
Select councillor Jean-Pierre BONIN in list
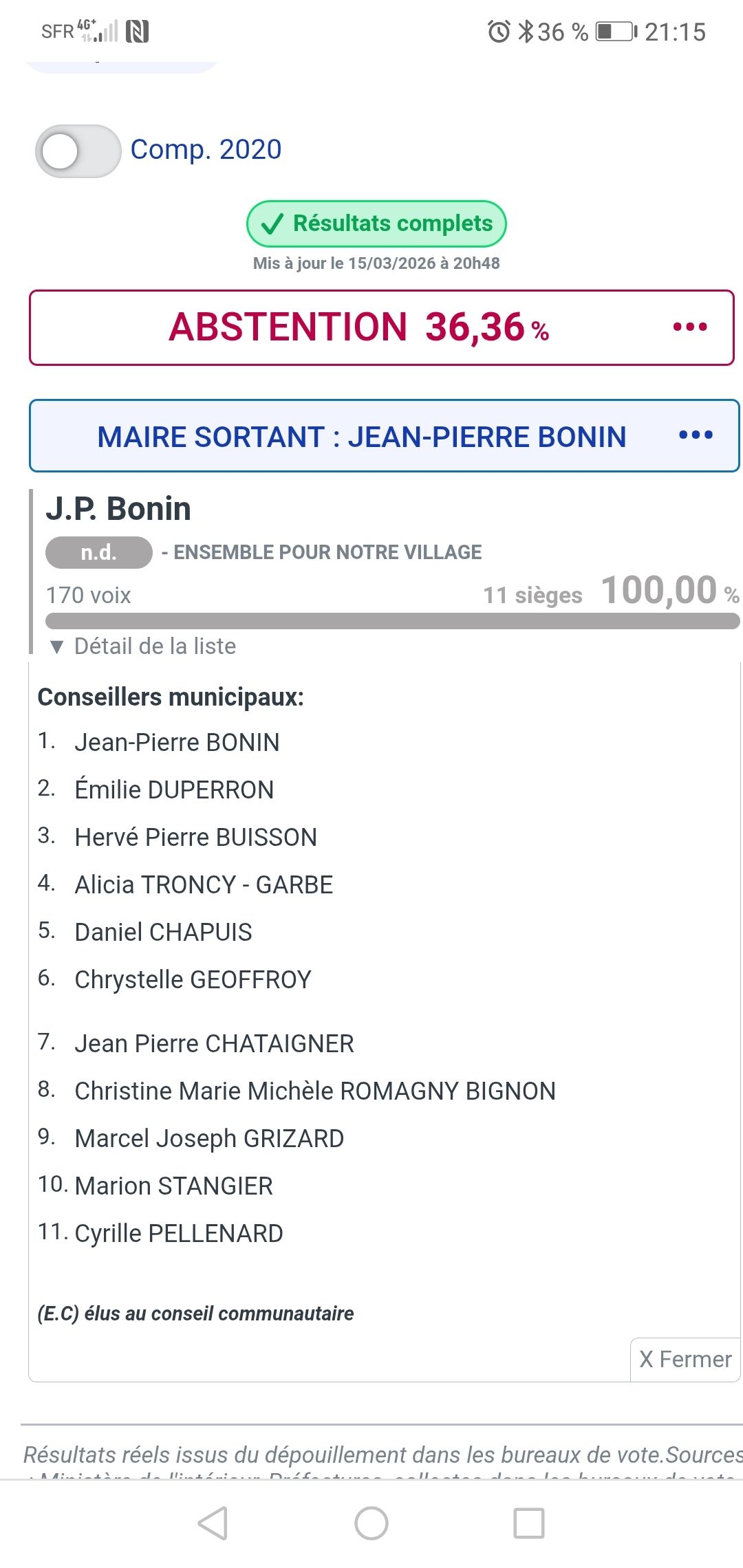177,743
